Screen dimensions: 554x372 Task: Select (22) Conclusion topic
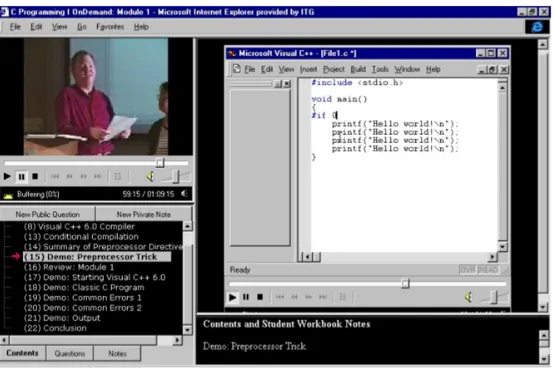(x=55, y=328)
